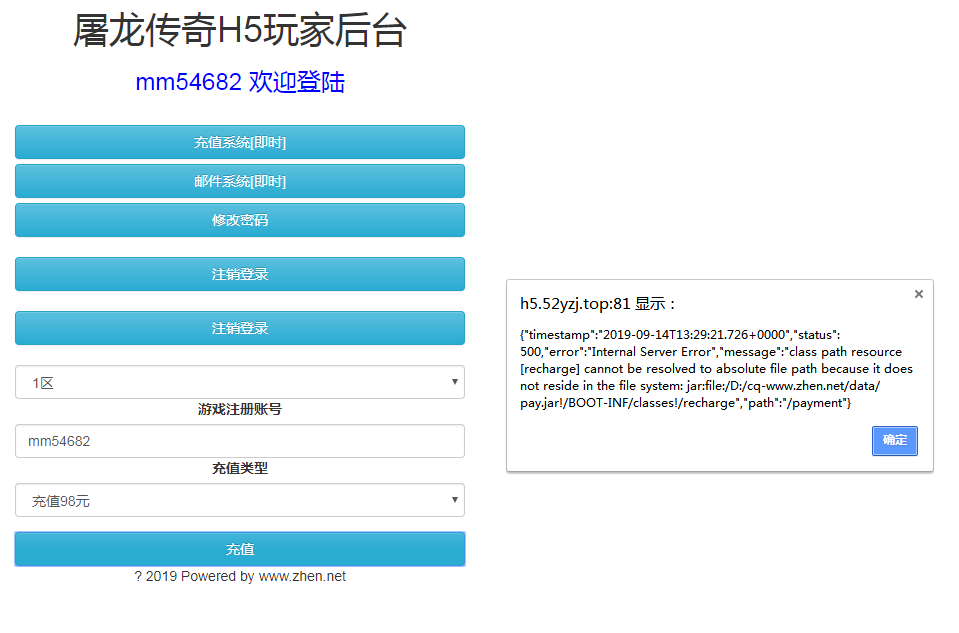Open the 邮件系统[即时] section
The image size is (959, 633).
240,181
